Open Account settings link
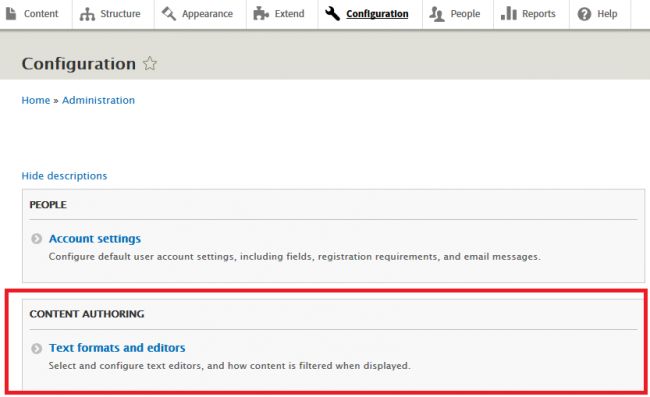This screenshot has height=397, width=650. click(95, 239)
